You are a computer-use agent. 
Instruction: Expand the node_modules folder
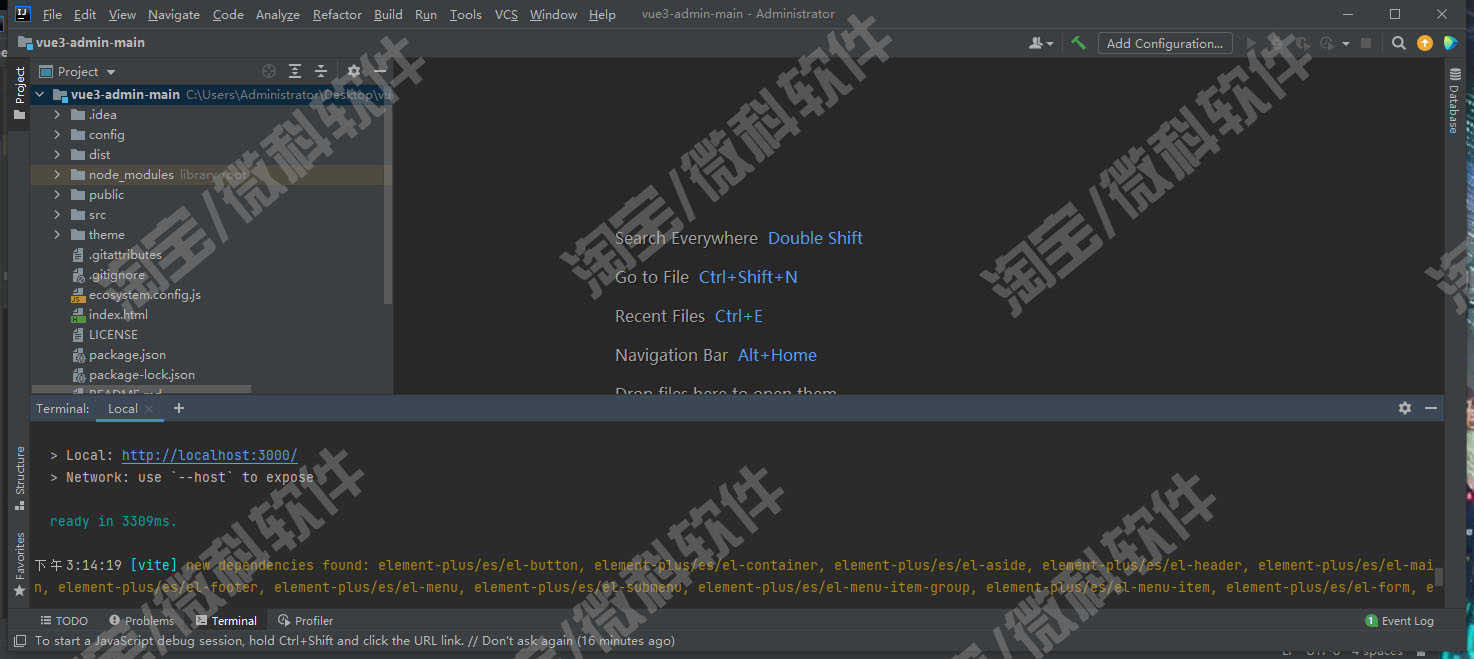click(57, 174)
